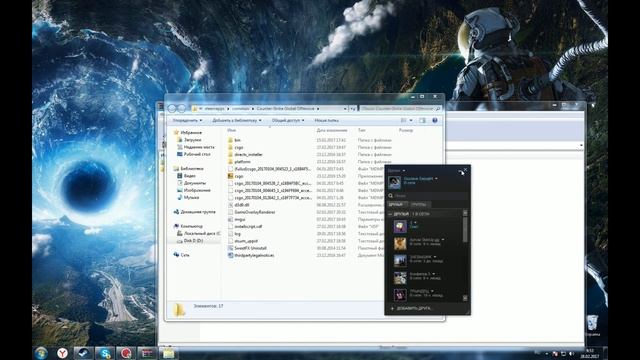Sort files by Имя column
The height and width of the screenshot is (360, 640).
[x=232, y=130]
